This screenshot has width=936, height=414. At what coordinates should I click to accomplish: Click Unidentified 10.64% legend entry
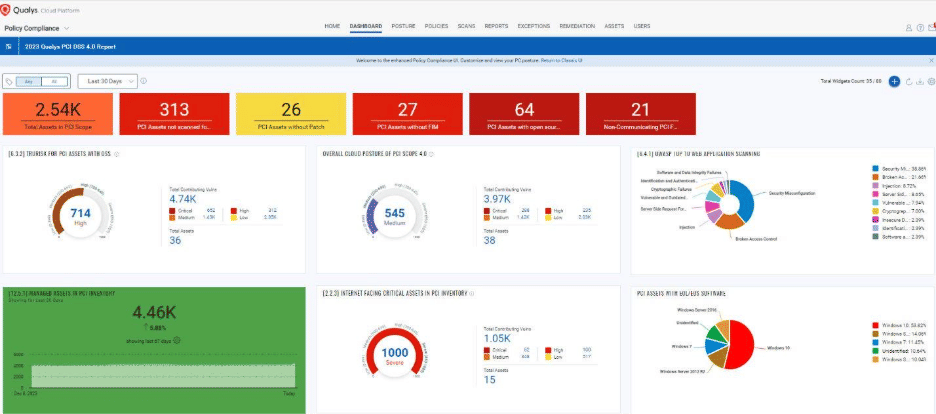898,351
